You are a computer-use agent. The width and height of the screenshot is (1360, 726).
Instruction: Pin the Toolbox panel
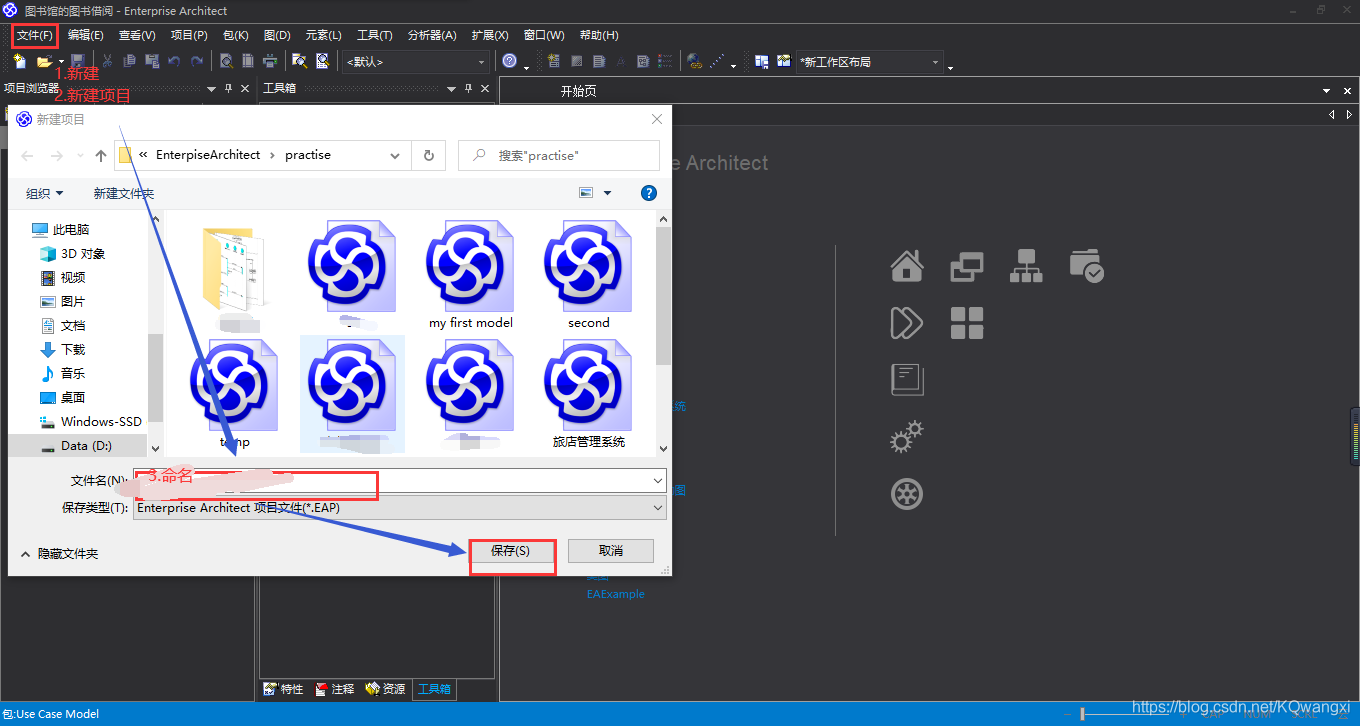(x=469, y=89)
